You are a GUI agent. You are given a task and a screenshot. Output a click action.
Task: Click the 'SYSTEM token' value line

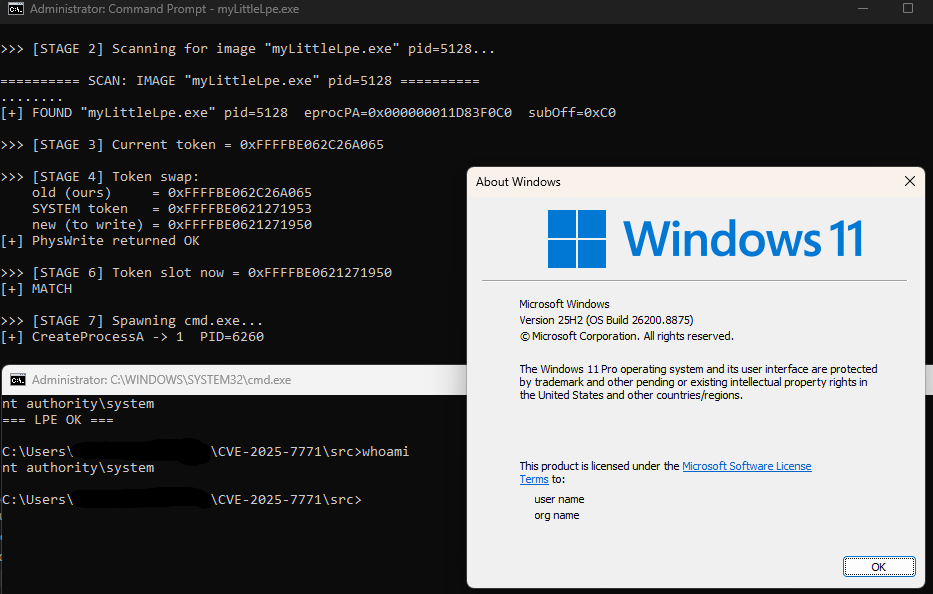(x=172, y=209)
